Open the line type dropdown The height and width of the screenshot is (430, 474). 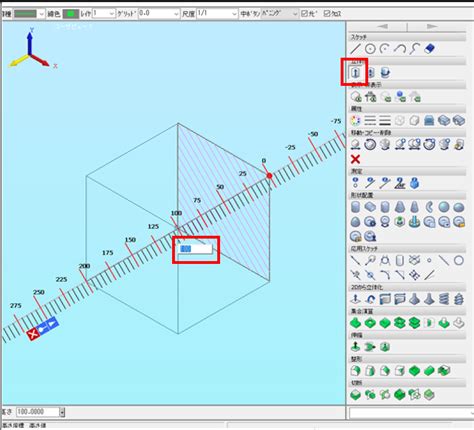click(x=41, y=14)
